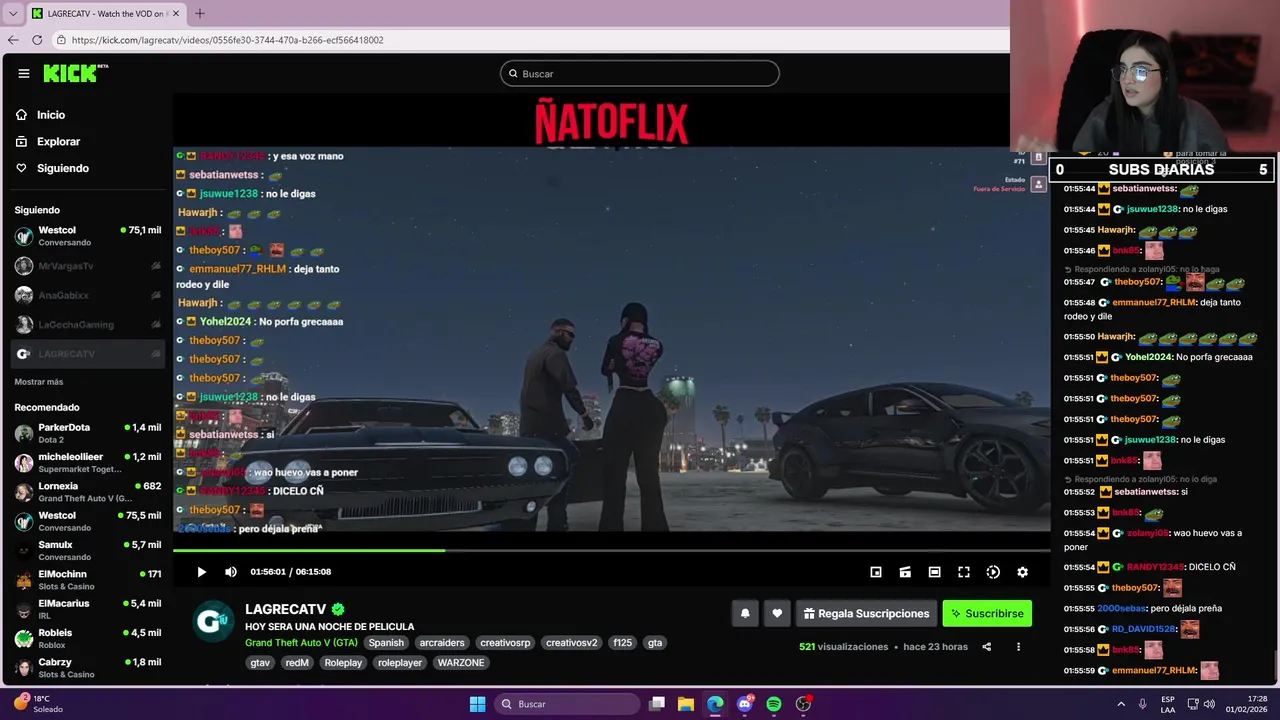Toggle theater mode in player
This screenshot has height=720, width=1280.
pyautogui.click(x=934, y=572)
